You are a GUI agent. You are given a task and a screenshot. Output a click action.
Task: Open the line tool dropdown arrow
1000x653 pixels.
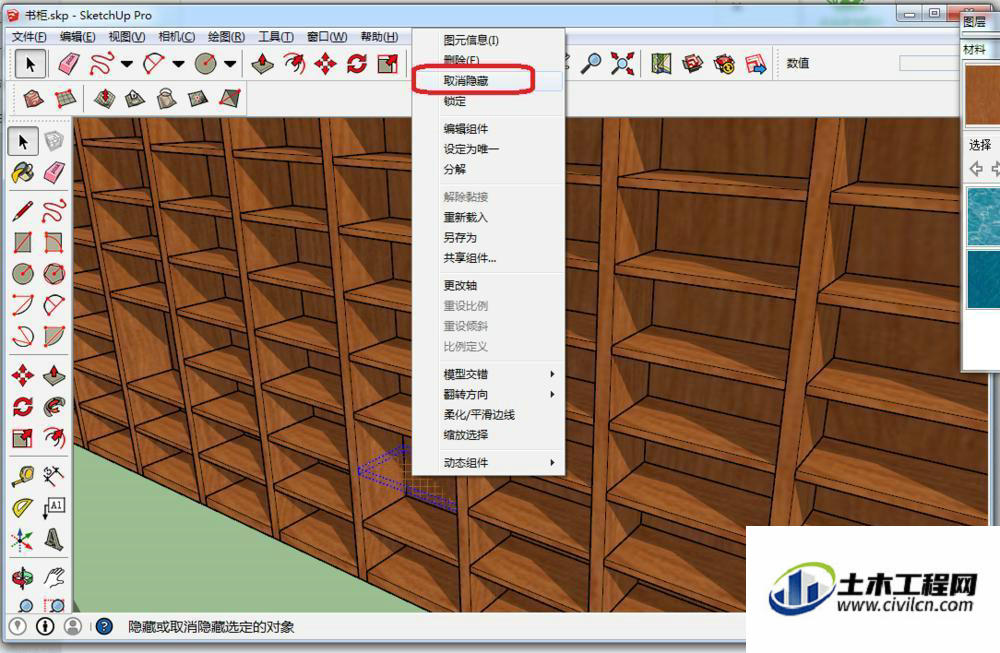click(127, 64)
